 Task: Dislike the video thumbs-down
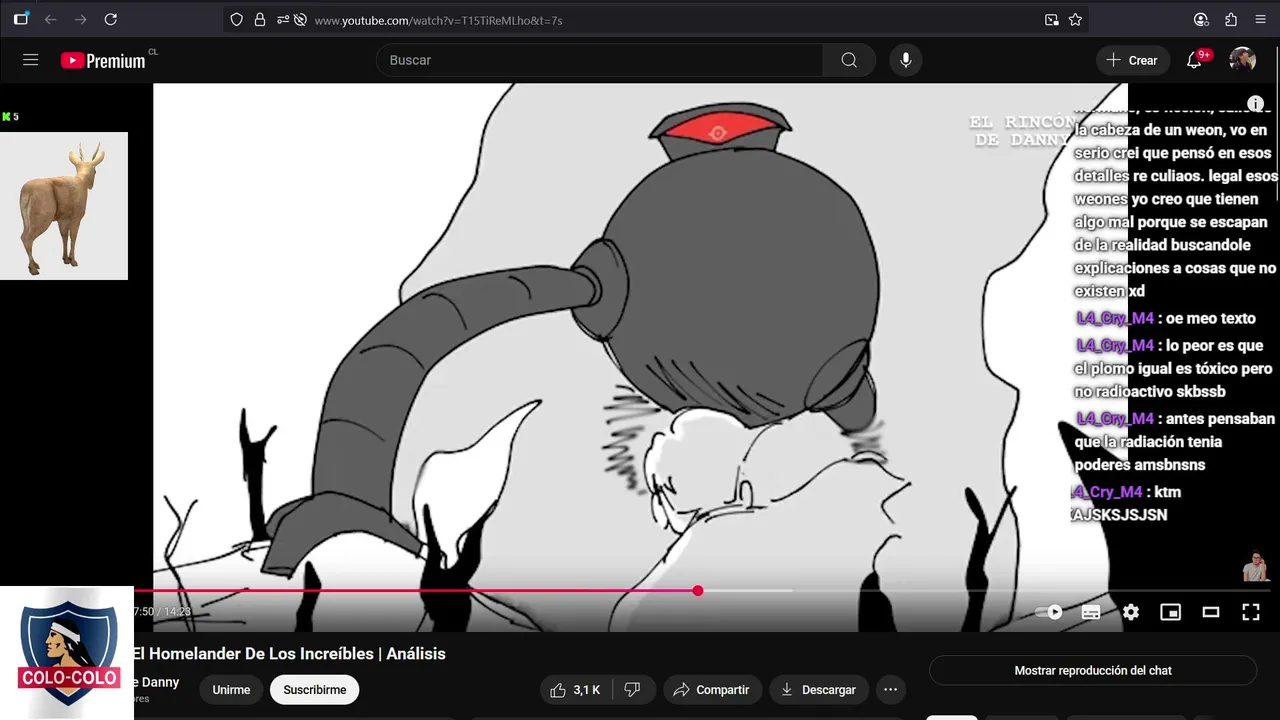(632, 690)
